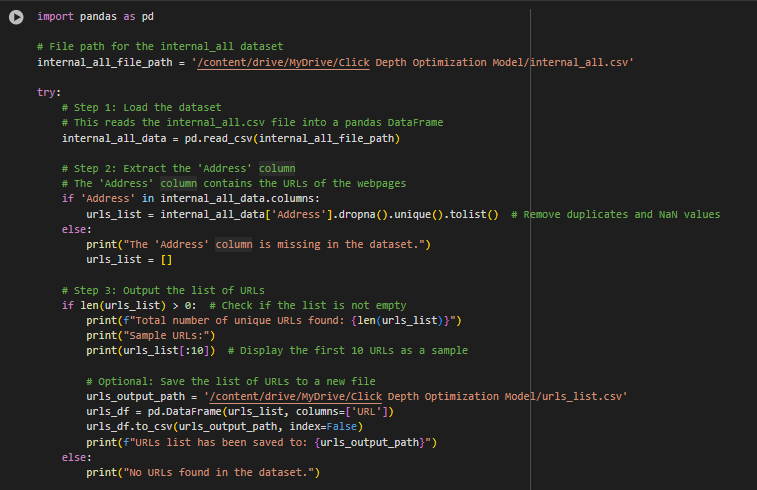Click comment '# Step 3: Output the list of URLs'
The image size is (757, 490).
click(163, 291)
